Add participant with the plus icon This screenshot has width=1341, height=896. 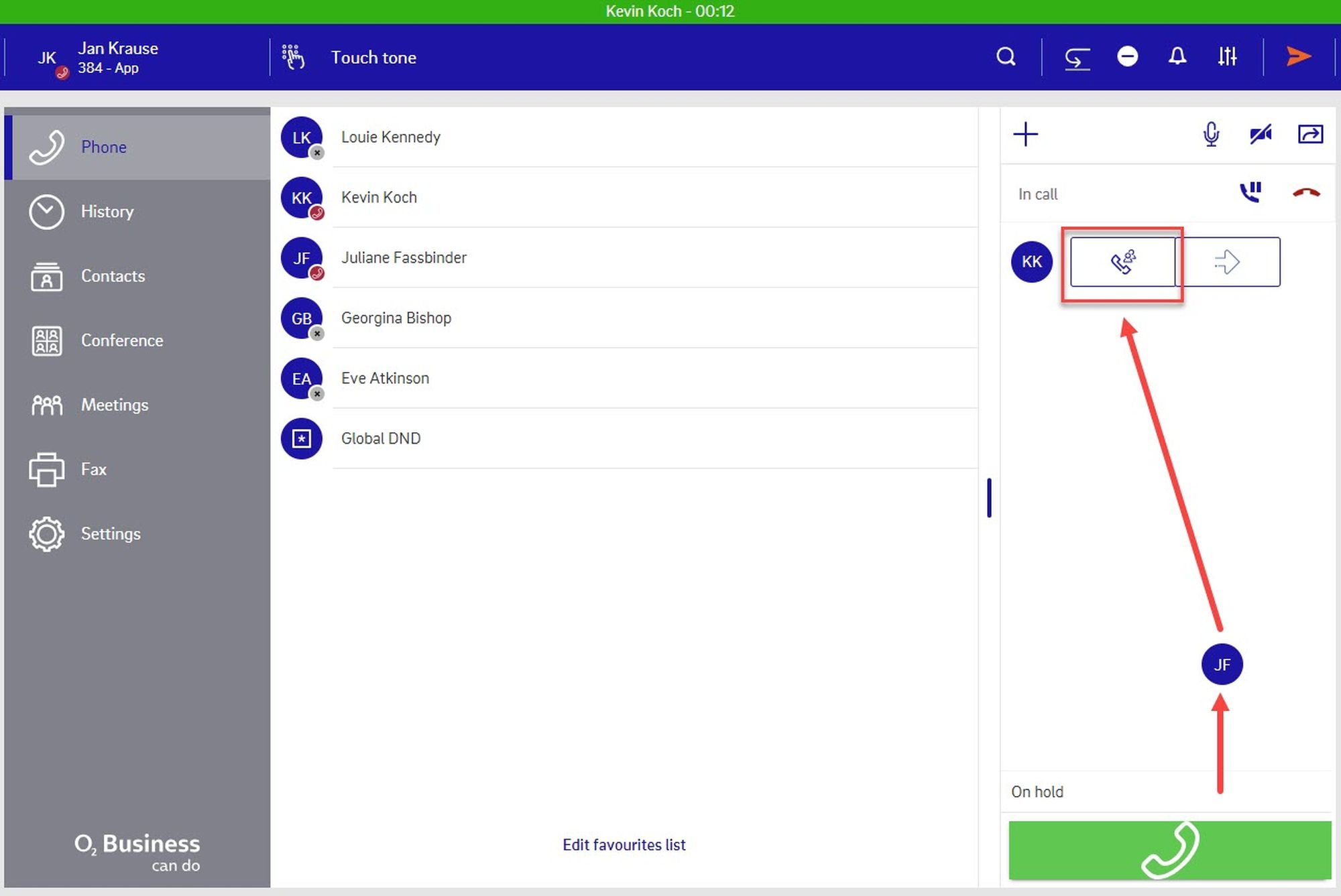point(1025,135)
